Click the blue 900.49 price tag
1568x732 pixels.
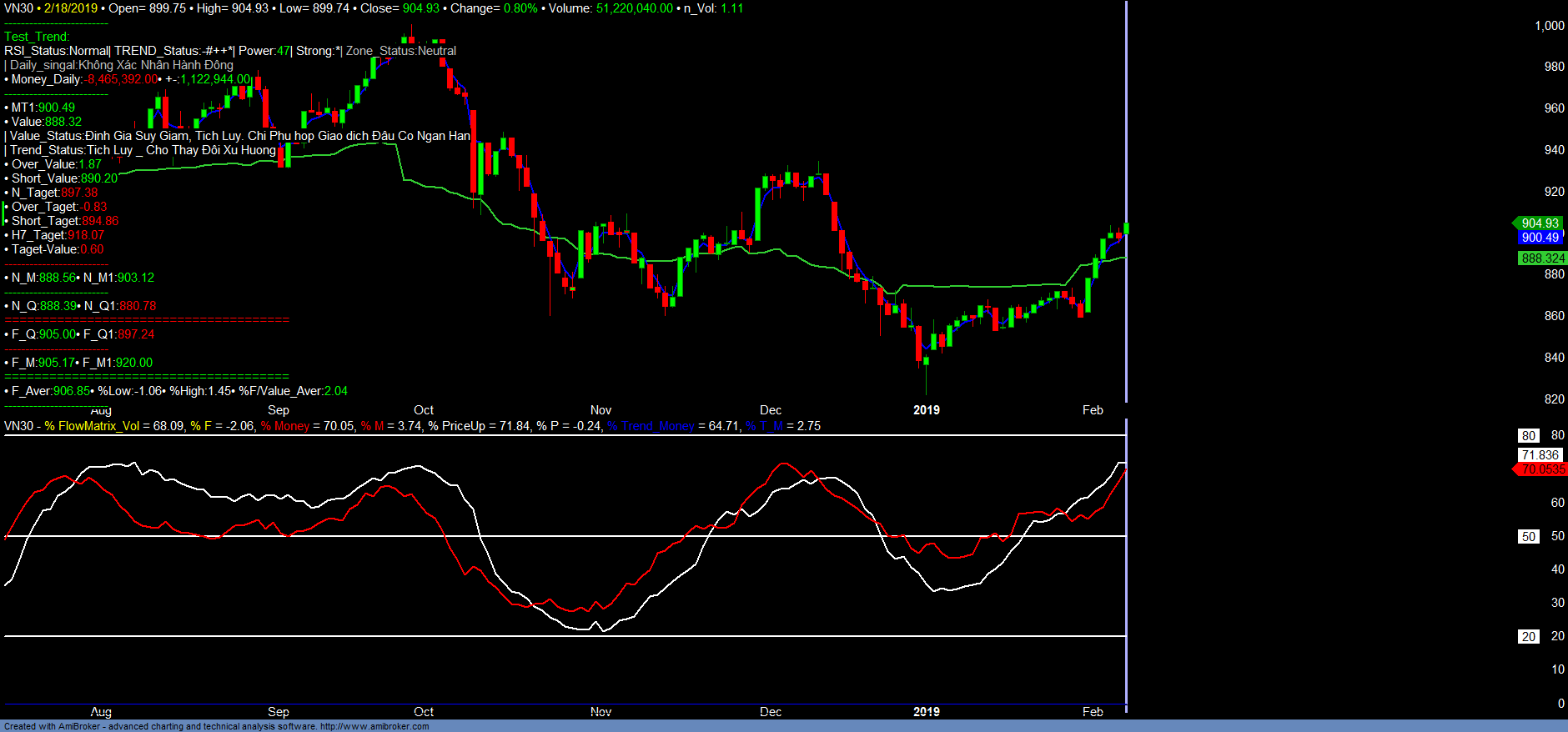pos(1540,238)
